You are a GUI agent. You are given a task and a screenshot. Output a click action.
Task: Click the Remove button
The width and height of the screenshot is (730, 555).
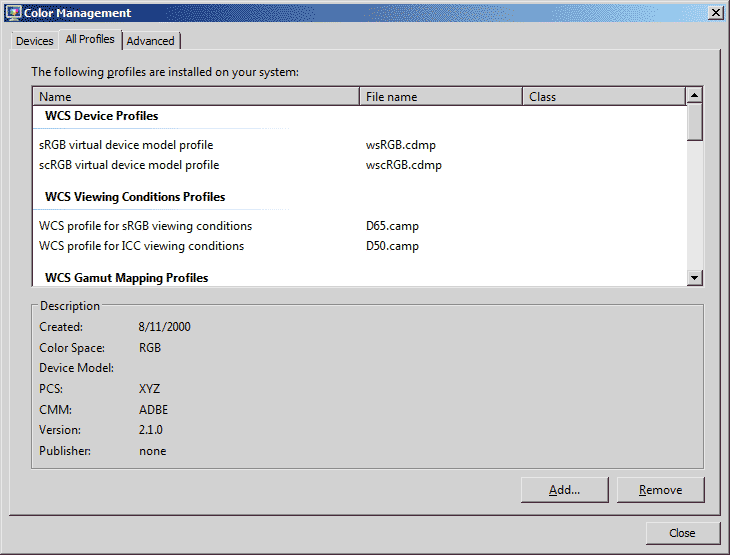(x=660, y=490)
